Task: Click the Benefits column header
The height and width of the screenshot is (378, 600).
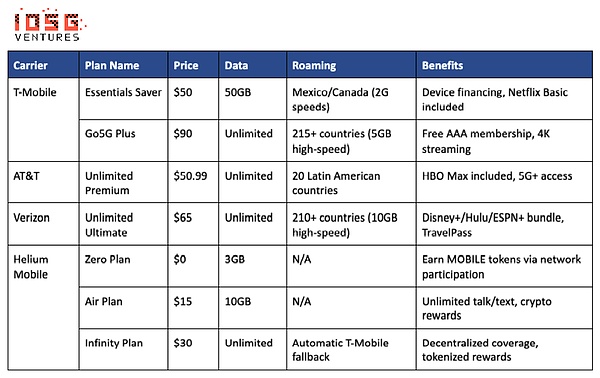Action: [504, 65]
